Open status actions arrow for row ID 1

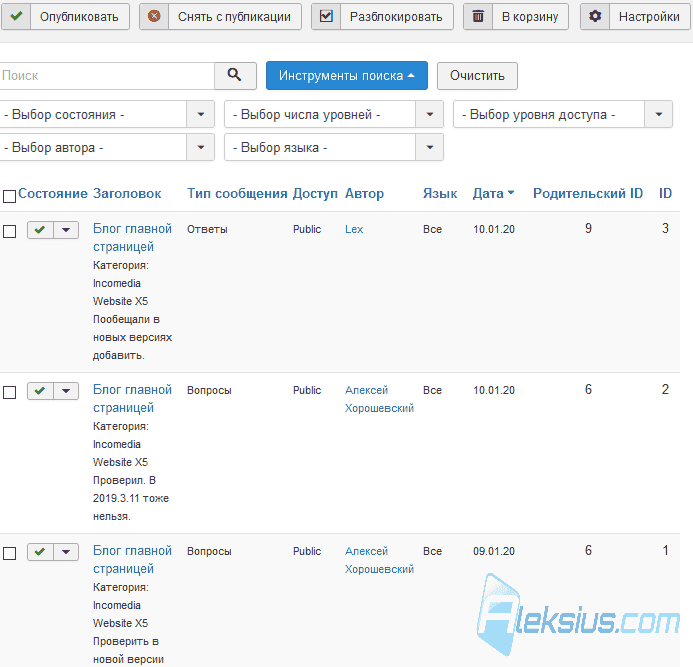(66, 552)
